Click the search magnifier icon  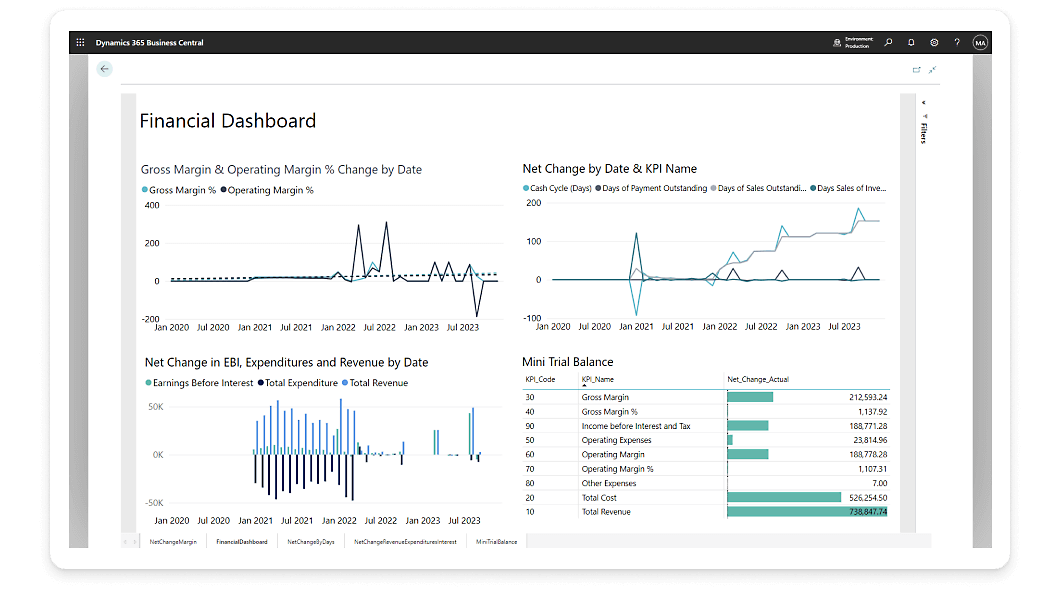coord(889,43)
